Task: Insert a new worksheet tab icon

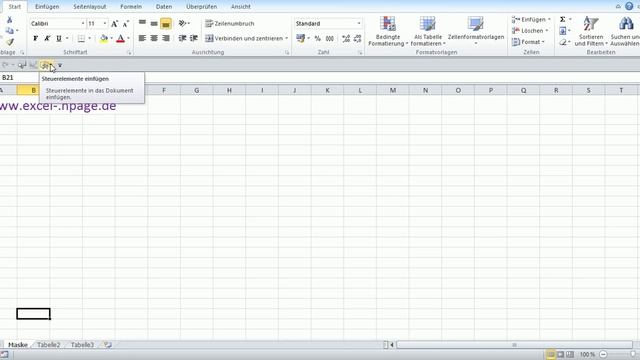Action: coord(108,345)
